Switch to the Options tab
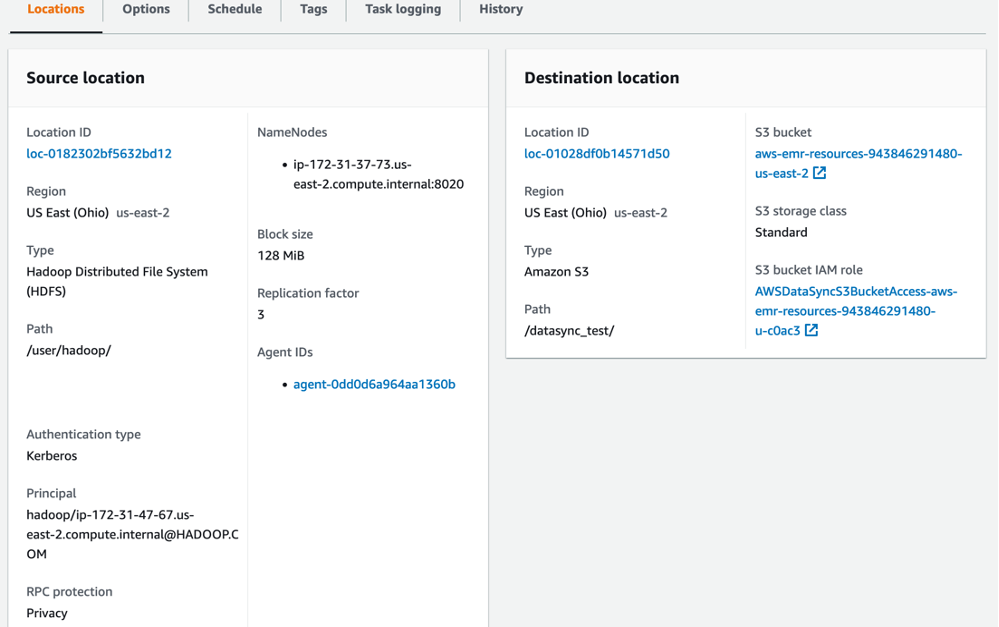999x627 pixels. 145,10
